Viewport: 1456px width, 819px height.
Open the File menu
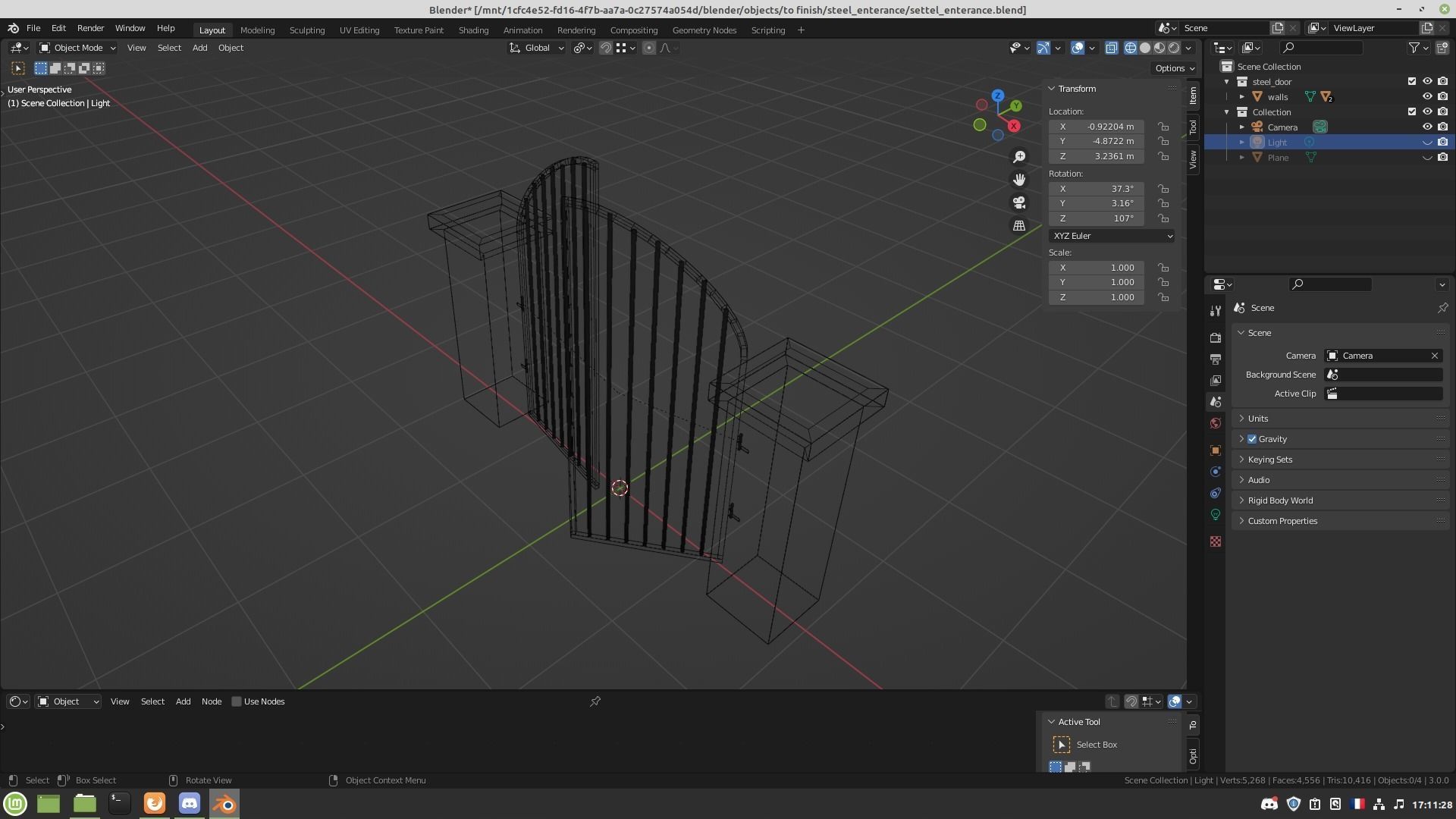click(x=33, y=28)
